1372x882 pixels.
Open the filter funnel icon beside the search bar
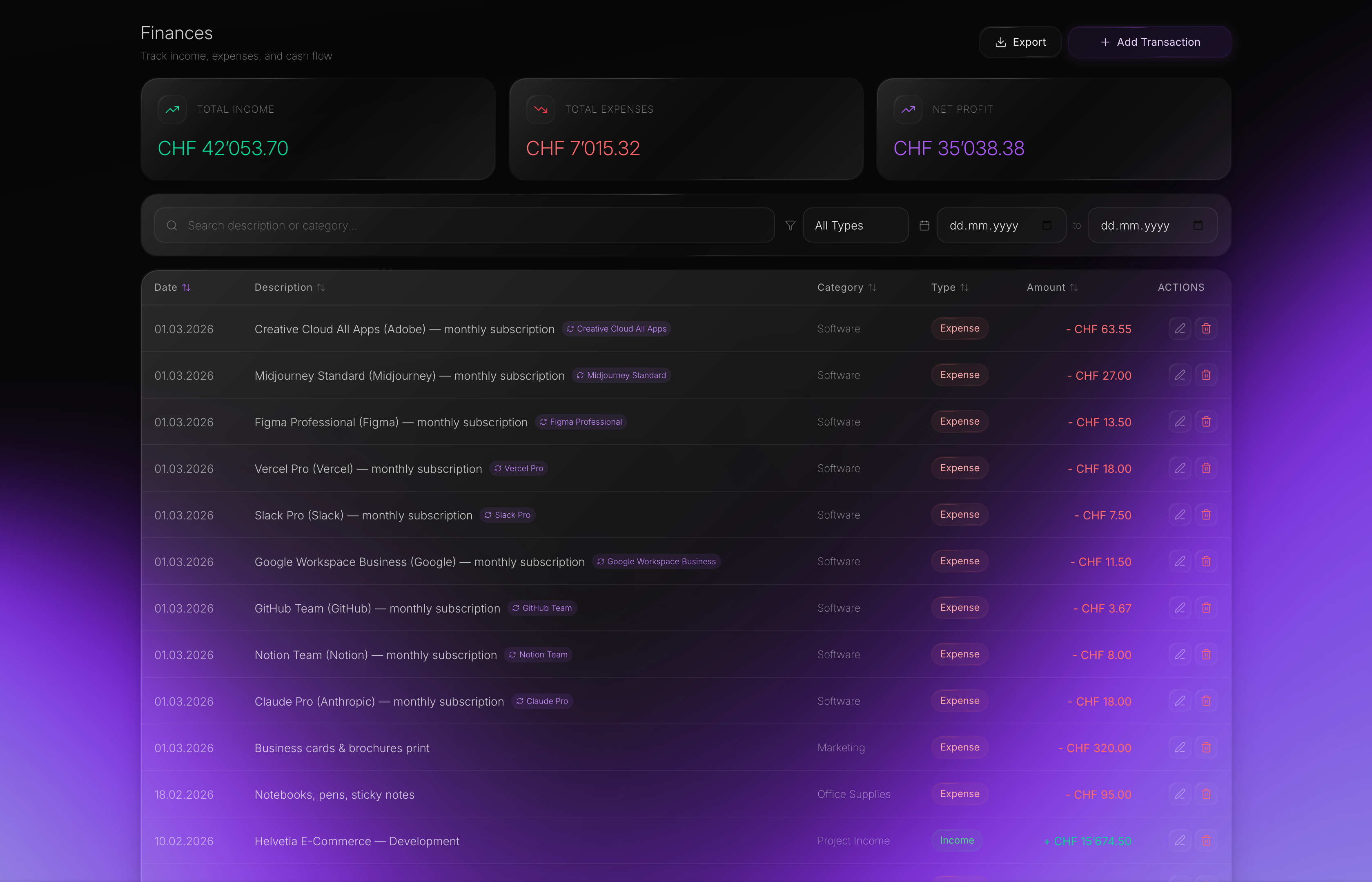(790, 225)
